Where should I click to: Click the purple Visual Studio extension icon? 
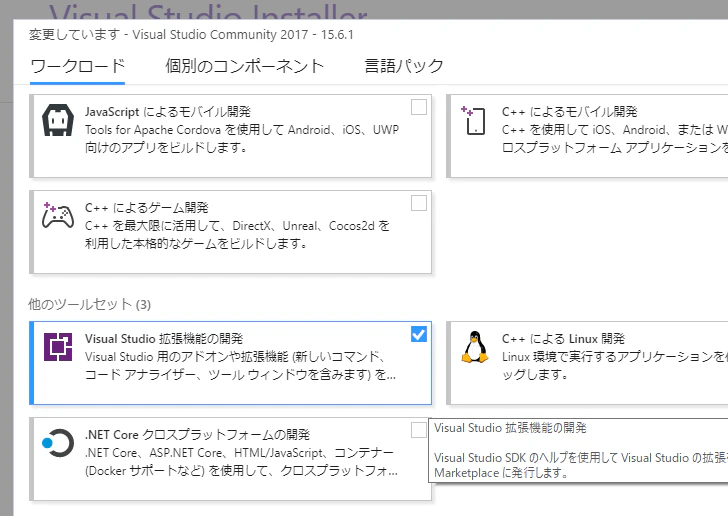point(58,347)
